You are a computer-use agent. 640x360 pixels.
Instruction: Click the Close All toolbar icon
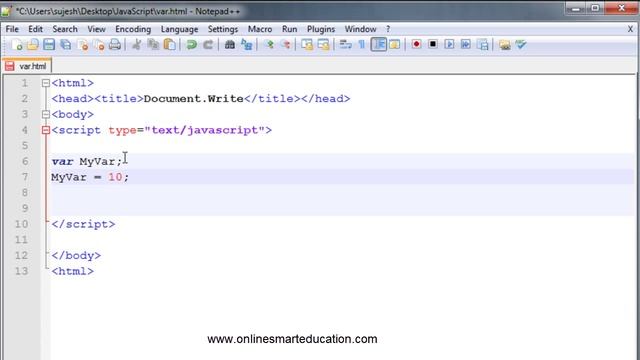(99, 44)
